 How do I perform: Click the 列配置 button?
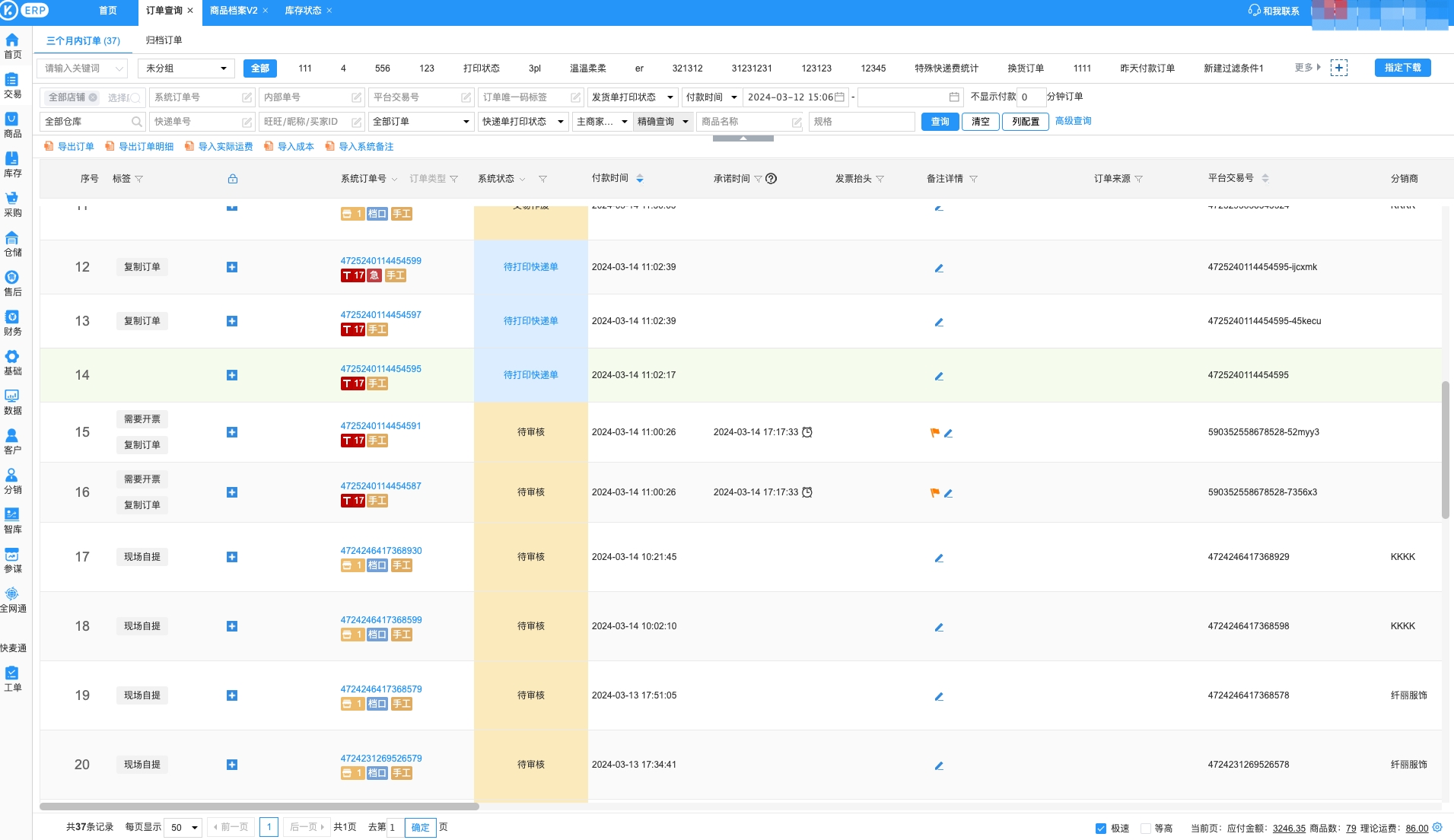click(1026, 122)
